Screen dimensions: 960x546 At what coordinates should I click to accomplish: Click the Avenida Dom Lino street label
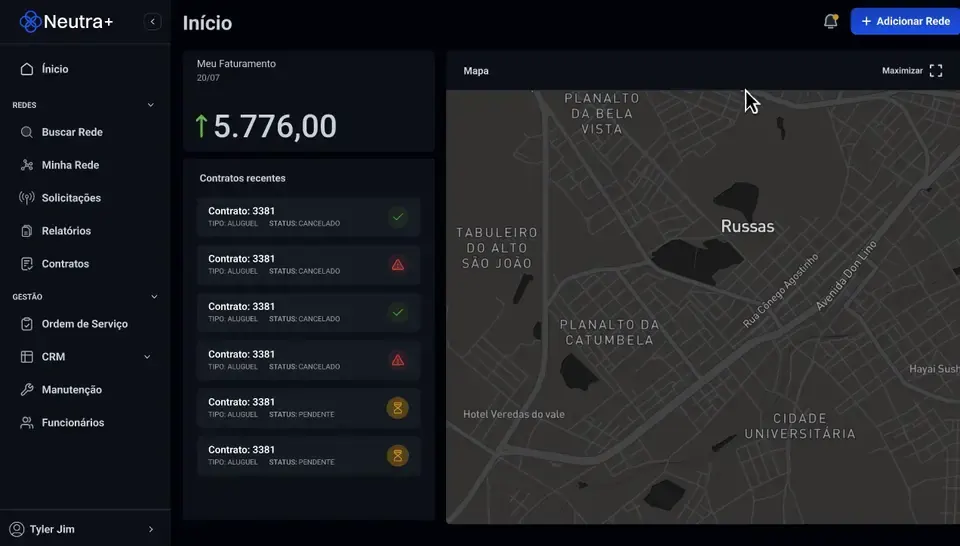click(846, 275)
